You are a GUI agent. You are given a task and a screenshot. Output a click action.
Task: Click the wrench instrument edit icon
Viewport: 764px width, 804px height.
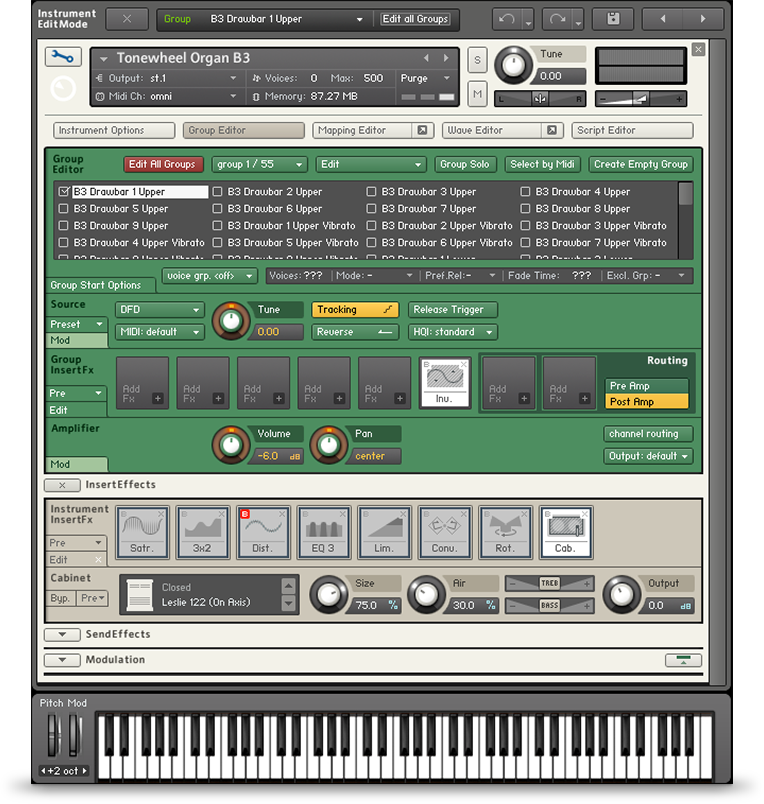[63, 57]
